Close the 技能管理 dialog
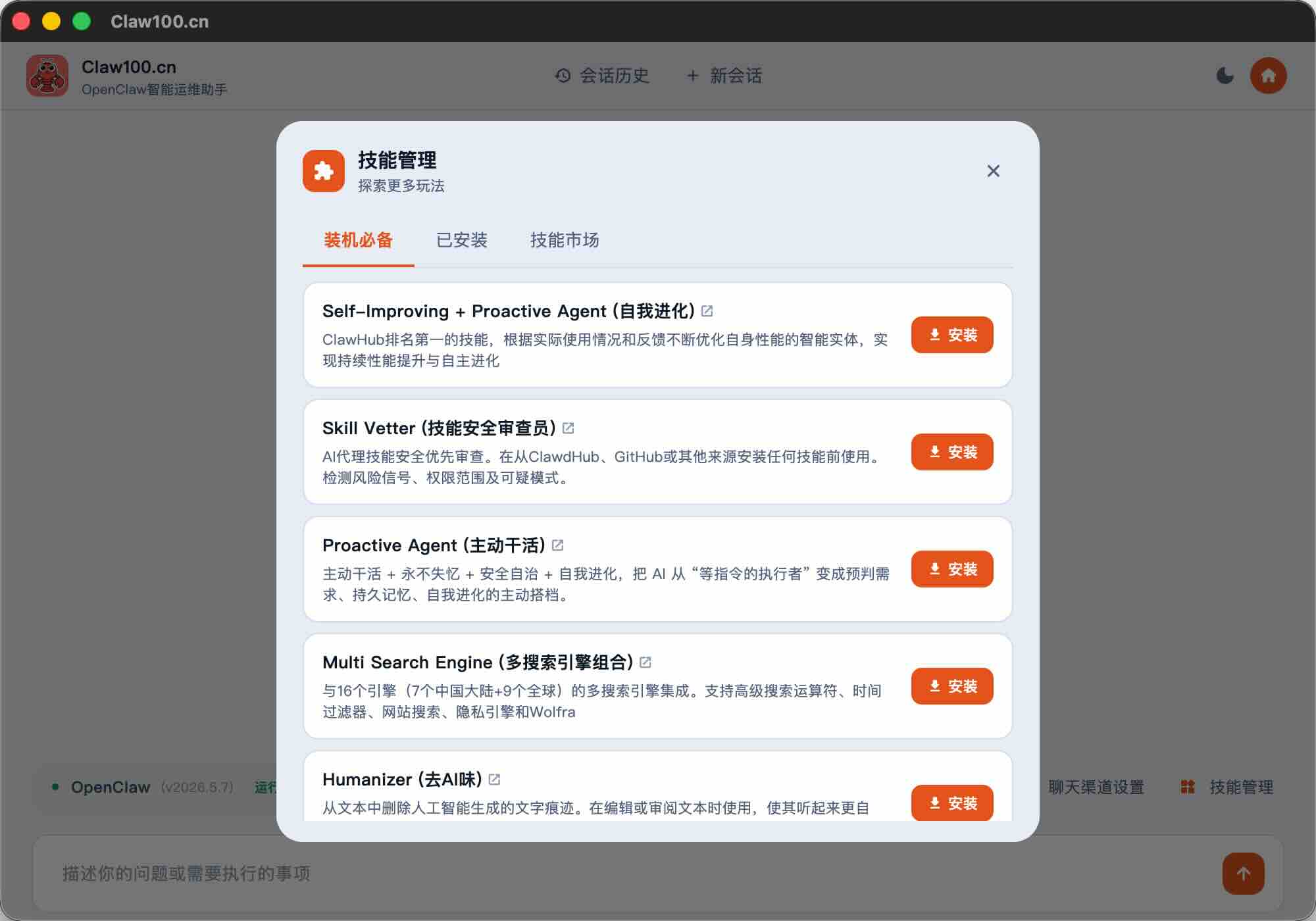 click(993, 171)
